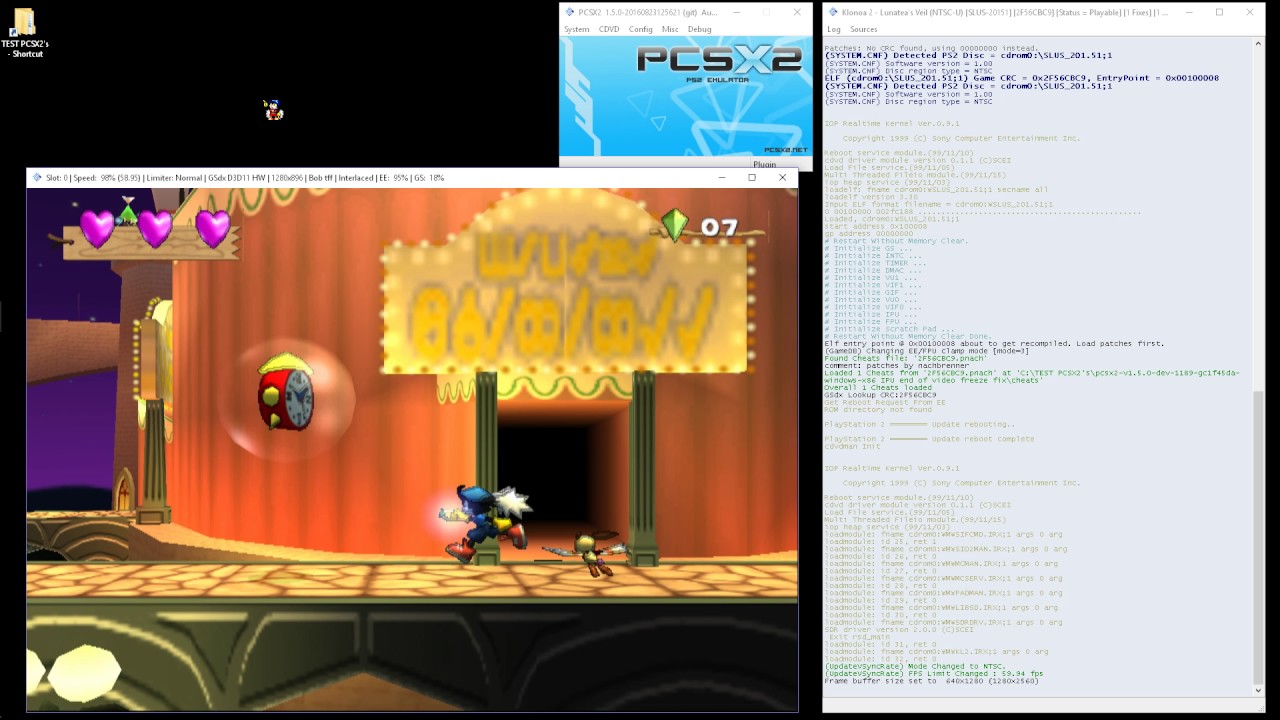Viewport: 1280px width, 720px height.
Task: Click the "Update reboot complete" log line
Action: (929, 439)
